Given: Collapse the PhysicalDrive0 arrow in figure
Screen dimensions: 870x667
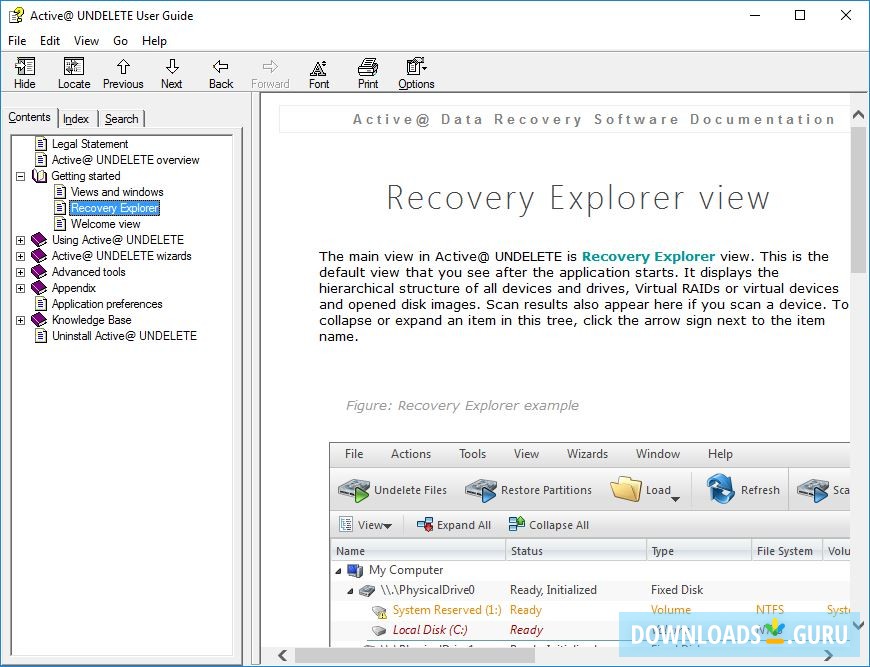Looking at the screenshot, I should pyautogui.click(x=350, y=591).
